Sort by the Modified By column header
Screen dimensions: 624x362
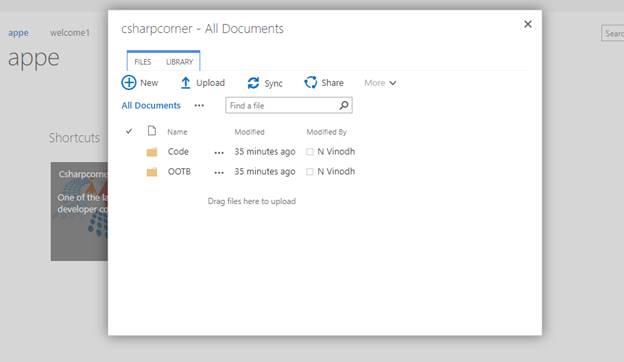coord(326,132)
